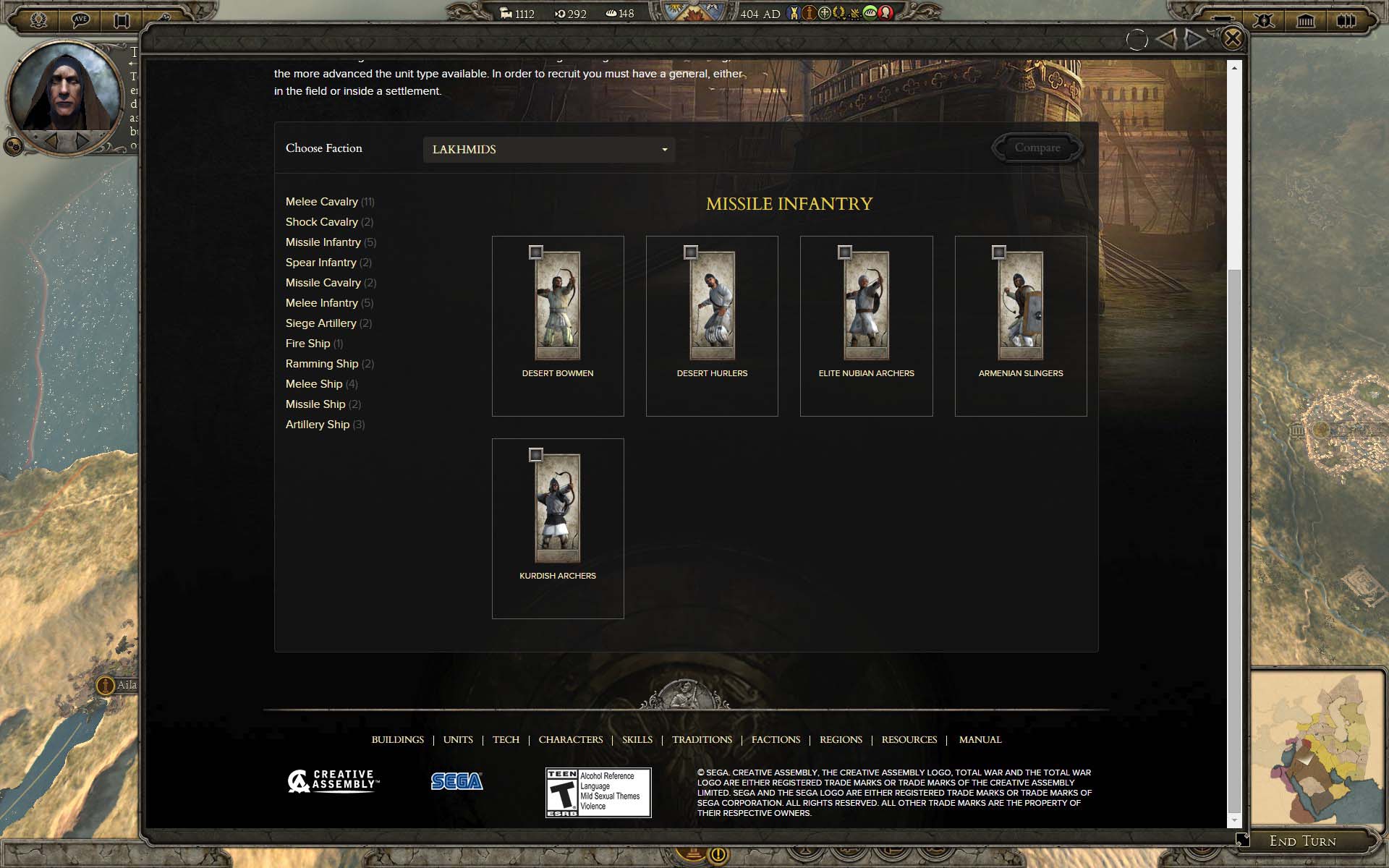The width and height of the screenshot is (1389, 868).
Task: Go back in encyclopedia with left arrow
Action: (1166, 38)
